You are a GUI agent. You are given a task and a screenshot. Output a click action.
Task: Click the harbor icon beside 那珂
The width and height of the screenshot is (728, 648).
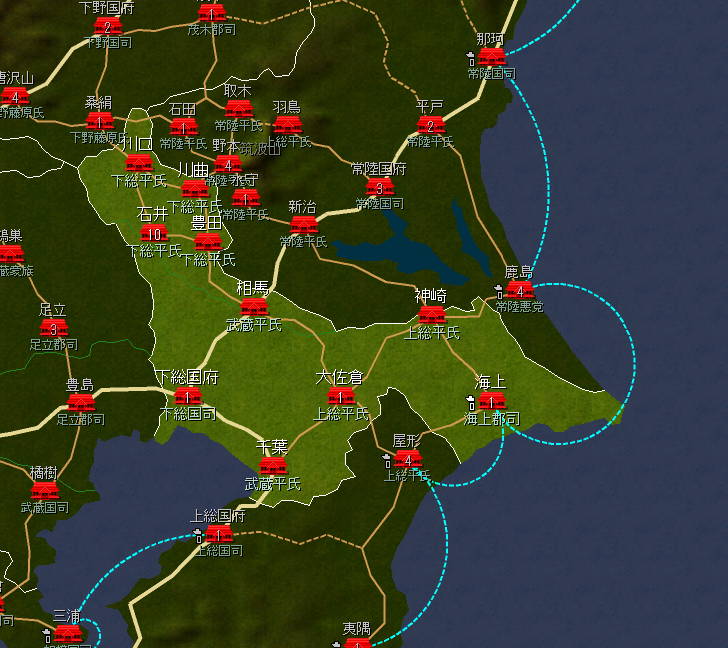pos(471,59)
